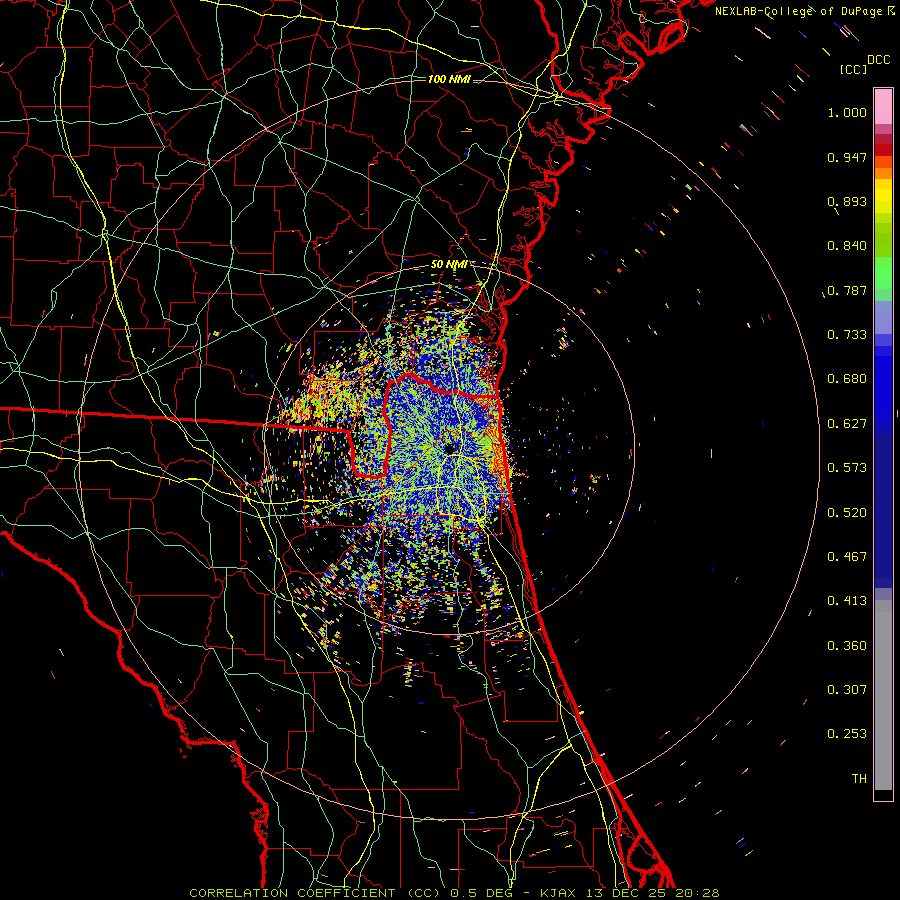Select the 0.947 scale value
This screenshot has height=900, width=900.
847,157
